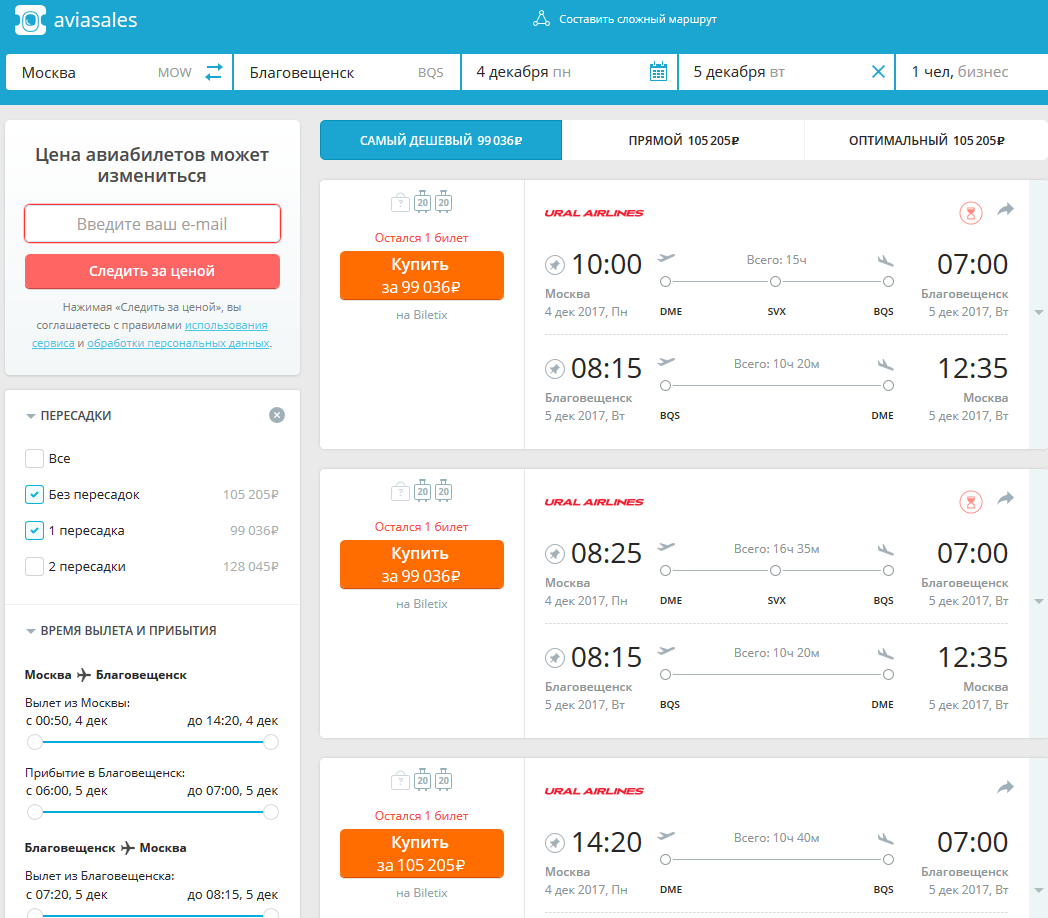Enable the 2 пересадки checkbox
Image resolution: width=1048 pixels, height=918 pixels.
coord(34,567)
